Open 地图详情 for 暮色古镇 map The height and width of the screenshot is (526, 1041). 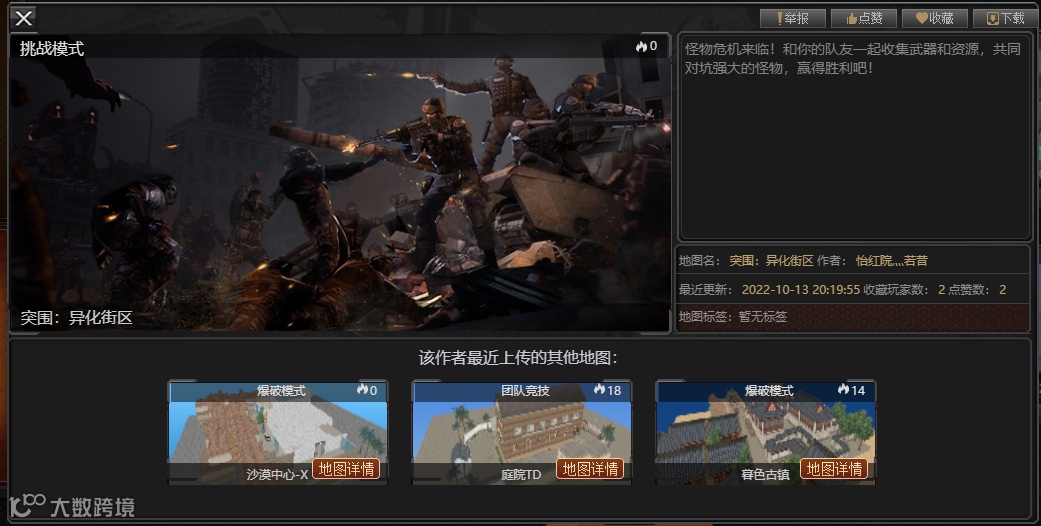(x=834, y=469)
